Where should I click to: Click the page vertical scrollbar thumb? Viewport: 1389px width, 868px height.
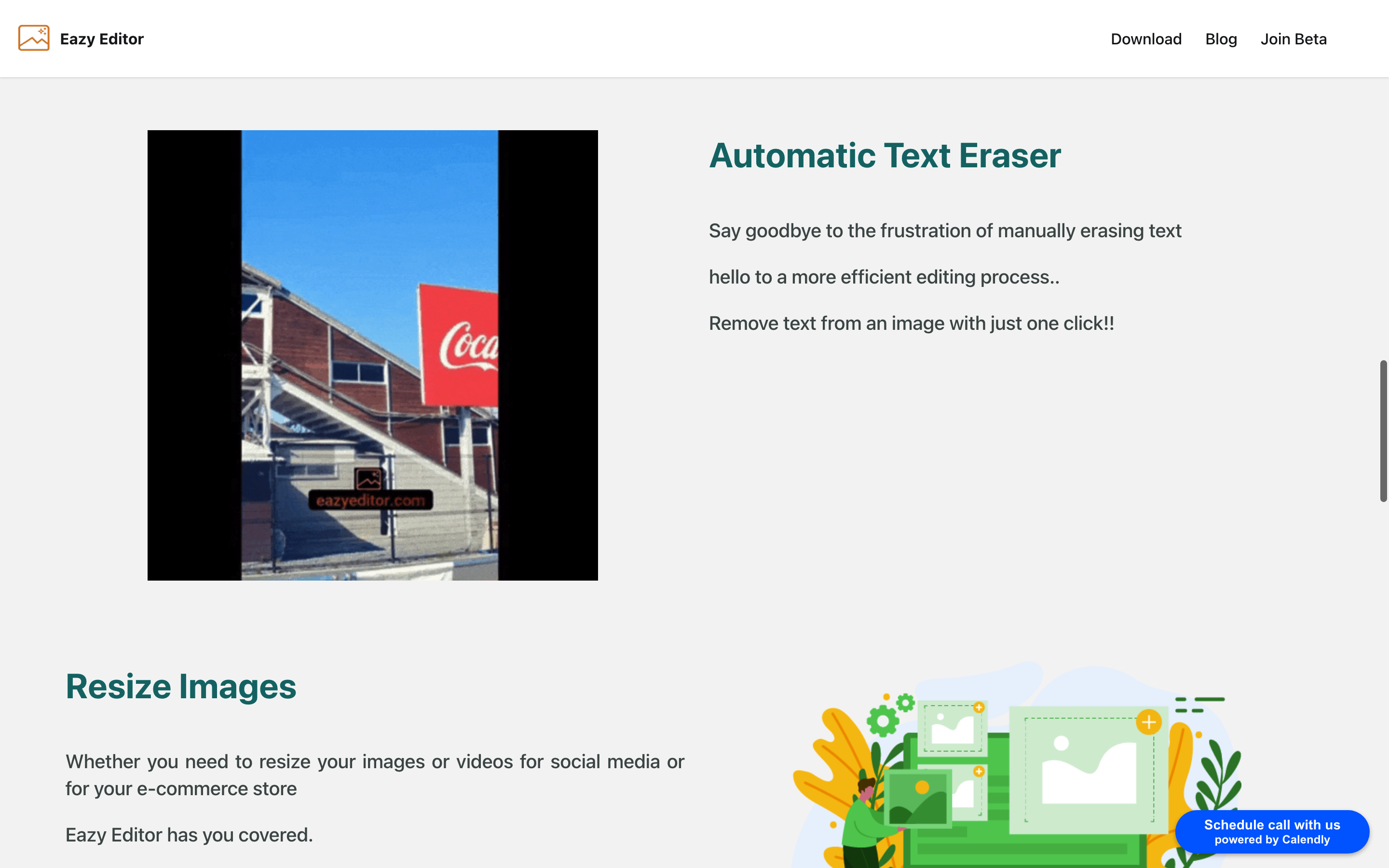[x=1383, y=431]
